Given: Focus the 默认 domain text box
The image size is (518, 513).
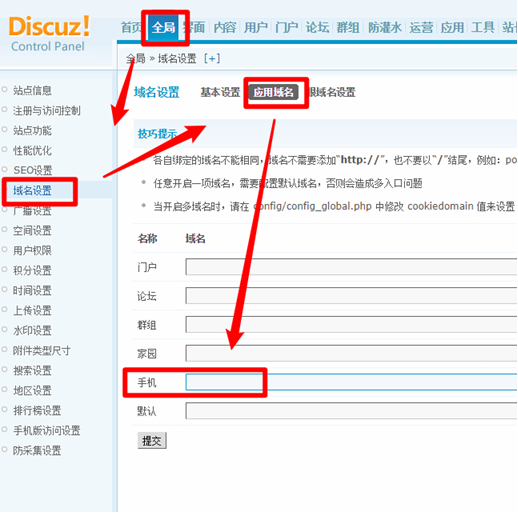Looking at the screenshot, I should (x=351, y=411).
